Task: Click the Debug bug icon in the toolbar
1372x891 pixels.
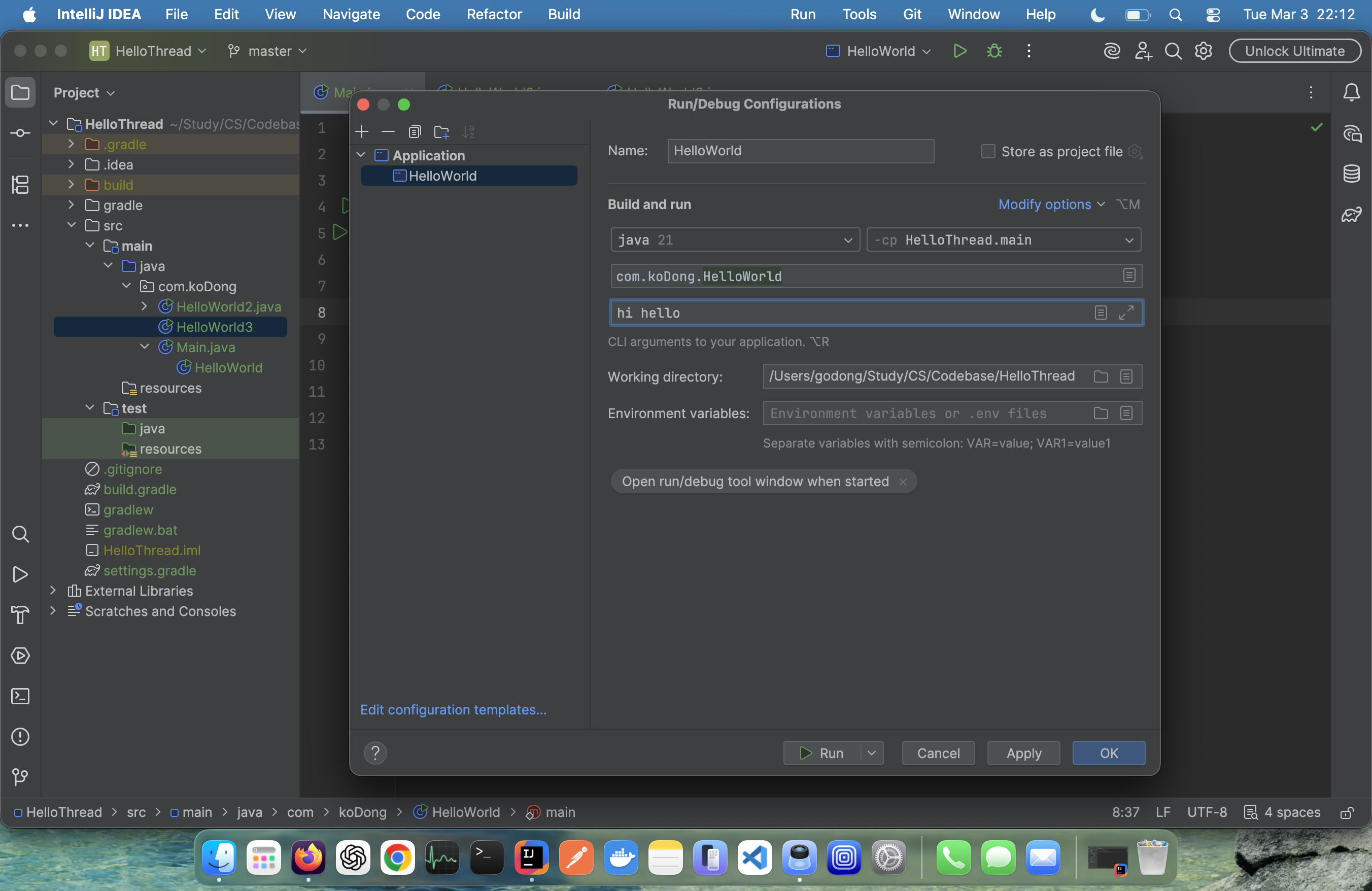Action: 994,51
